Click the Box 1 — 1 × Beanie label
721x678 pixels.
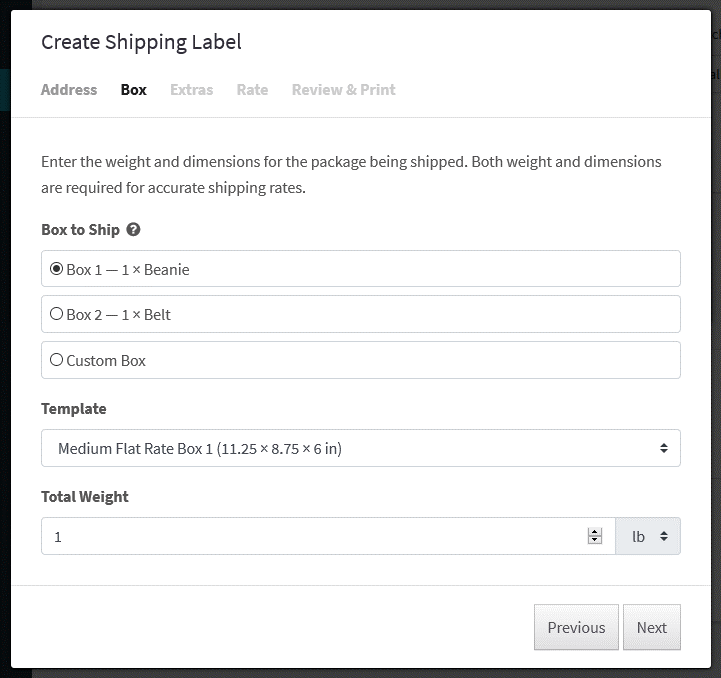pyautogui.click(x=128, y=270)
